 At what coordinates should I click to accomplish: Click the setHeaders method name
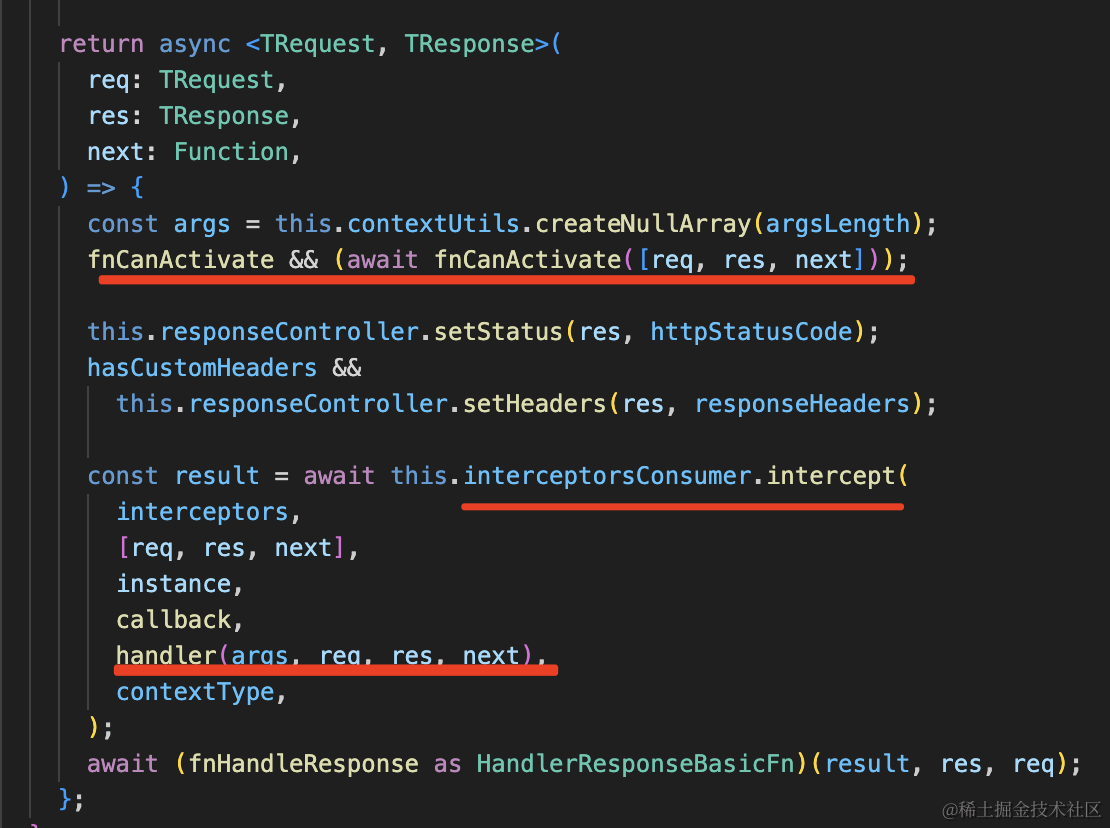535,404
